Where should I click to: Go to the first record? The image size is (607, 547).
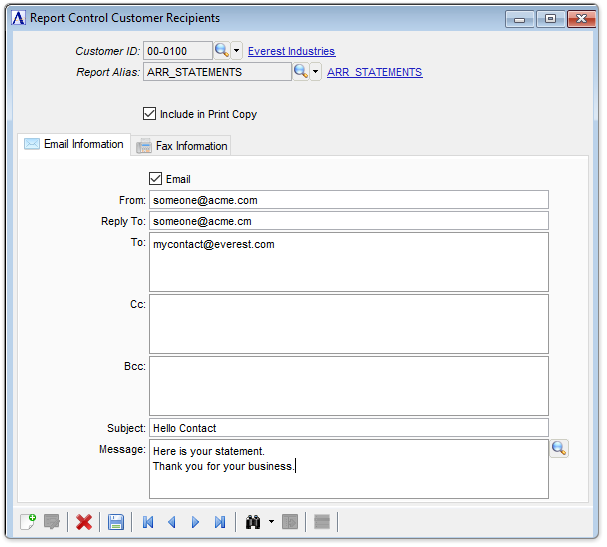click(x=148, y=522)
